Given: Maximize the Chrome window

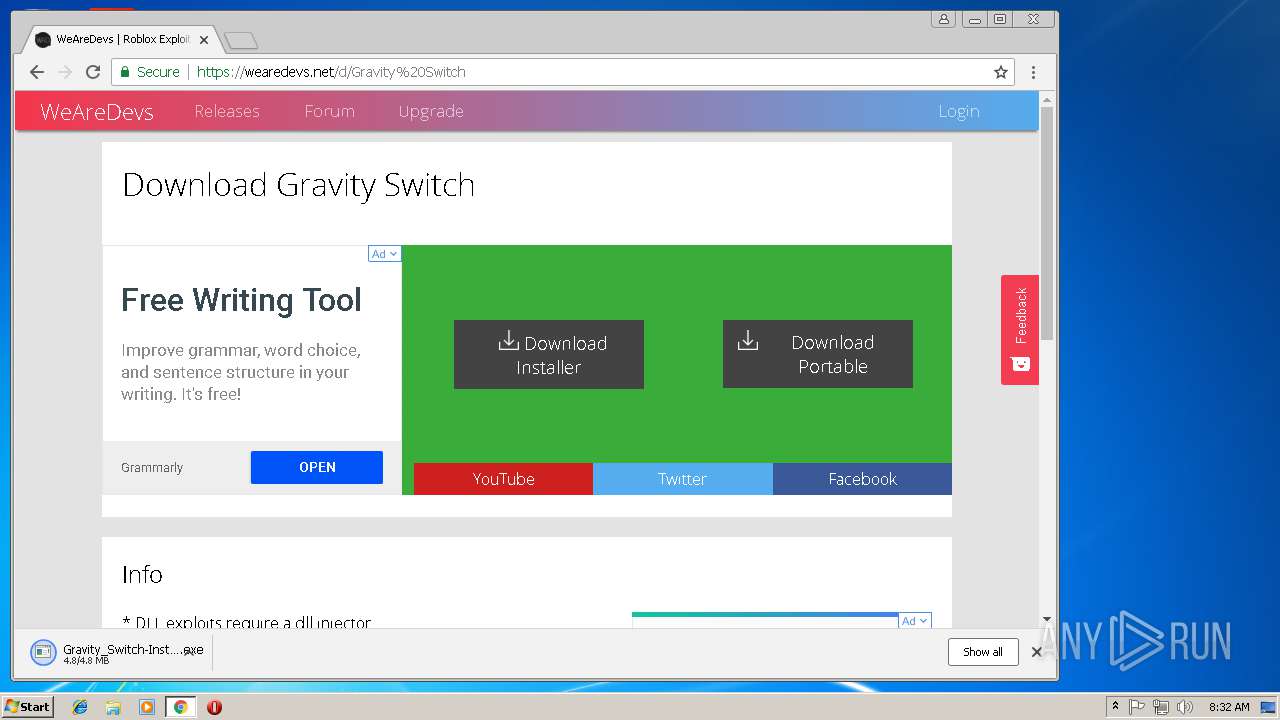Looking at the screenshot, I should [1000, 19].
